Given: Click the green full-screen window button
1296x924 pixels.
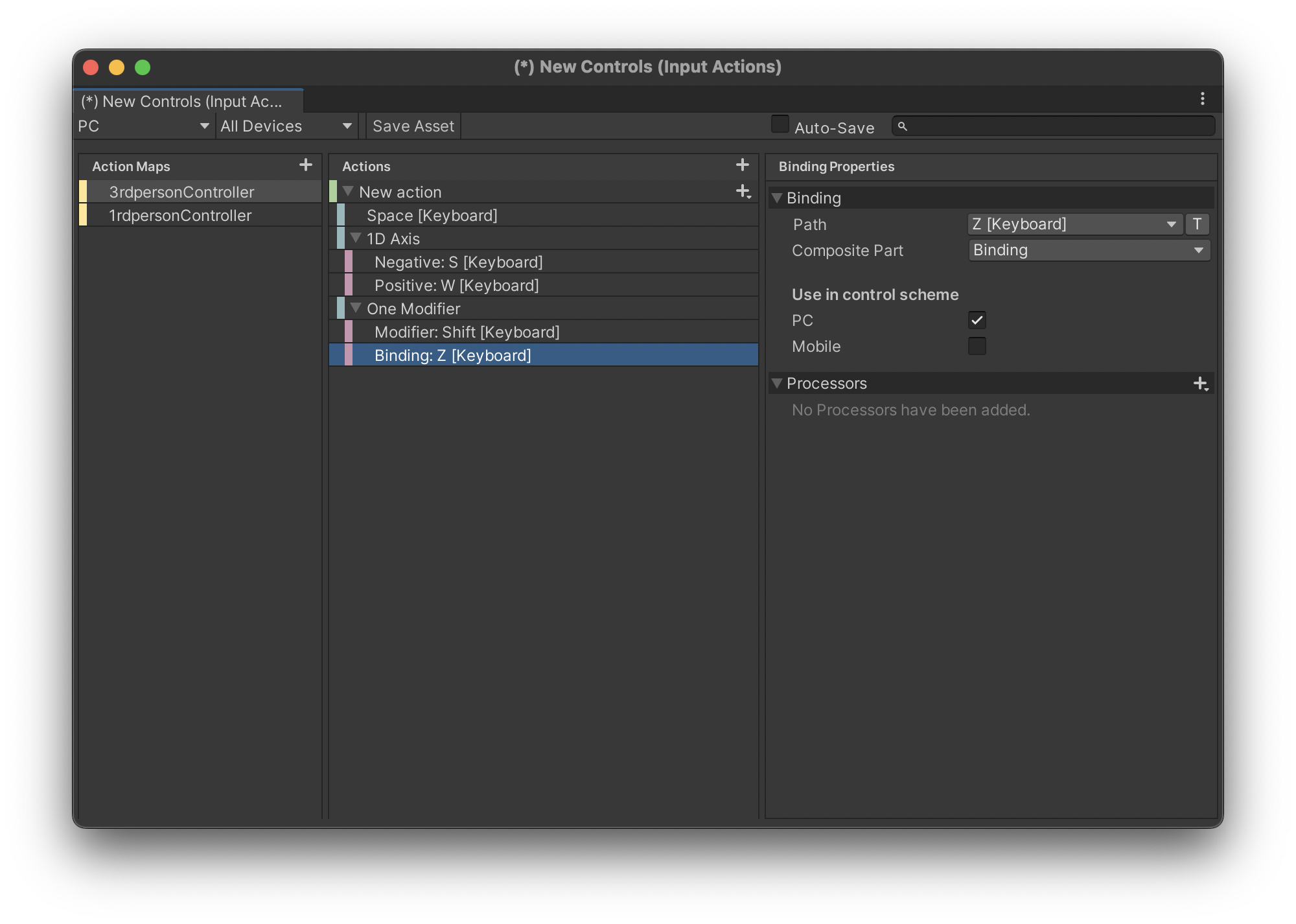Looking at the screenshot, I should tap(143, 67).
